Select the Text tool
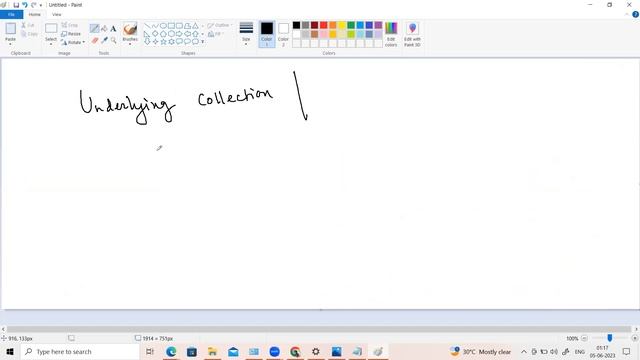This screenshot has height=360, width=640. 113,28
